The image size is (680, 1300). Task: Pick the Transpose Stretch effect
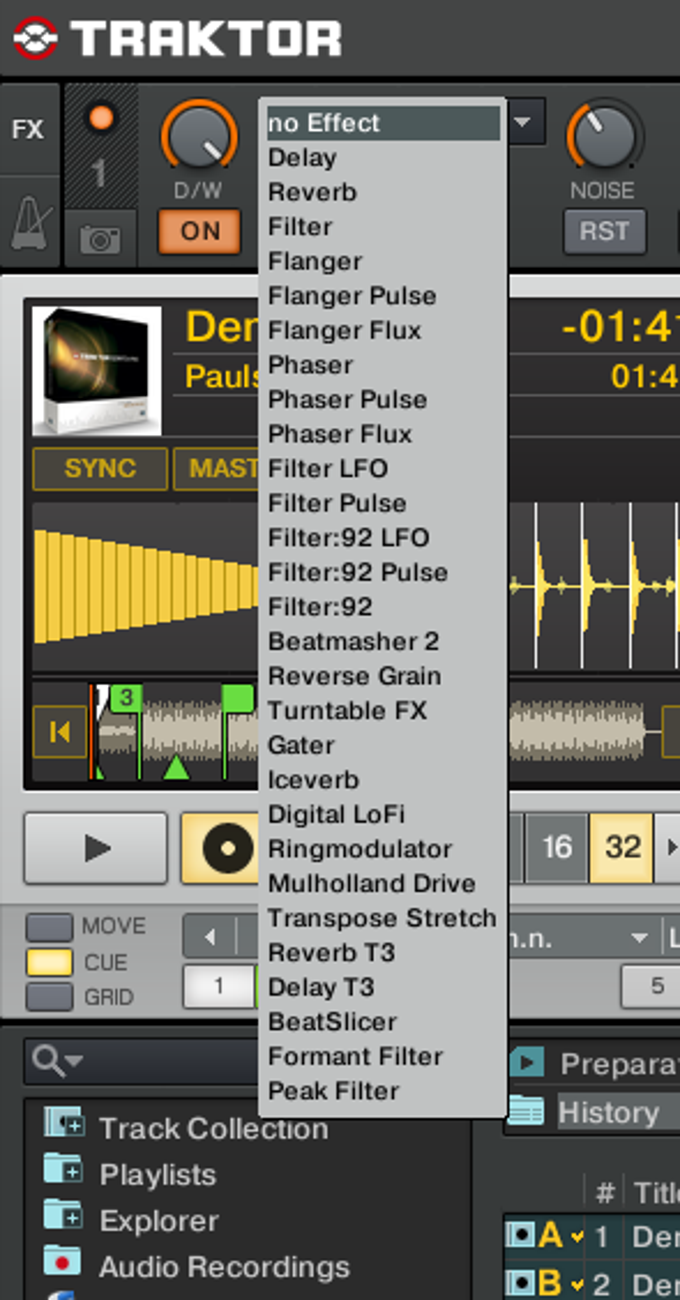[383, 919]
